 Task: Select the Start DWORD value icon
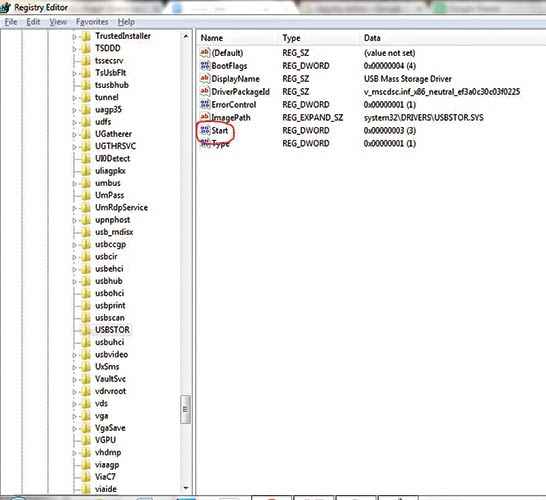(x=205, y=131)
